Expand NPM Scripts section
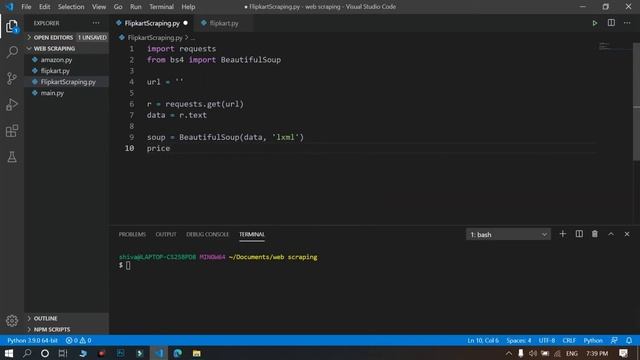 52,329
